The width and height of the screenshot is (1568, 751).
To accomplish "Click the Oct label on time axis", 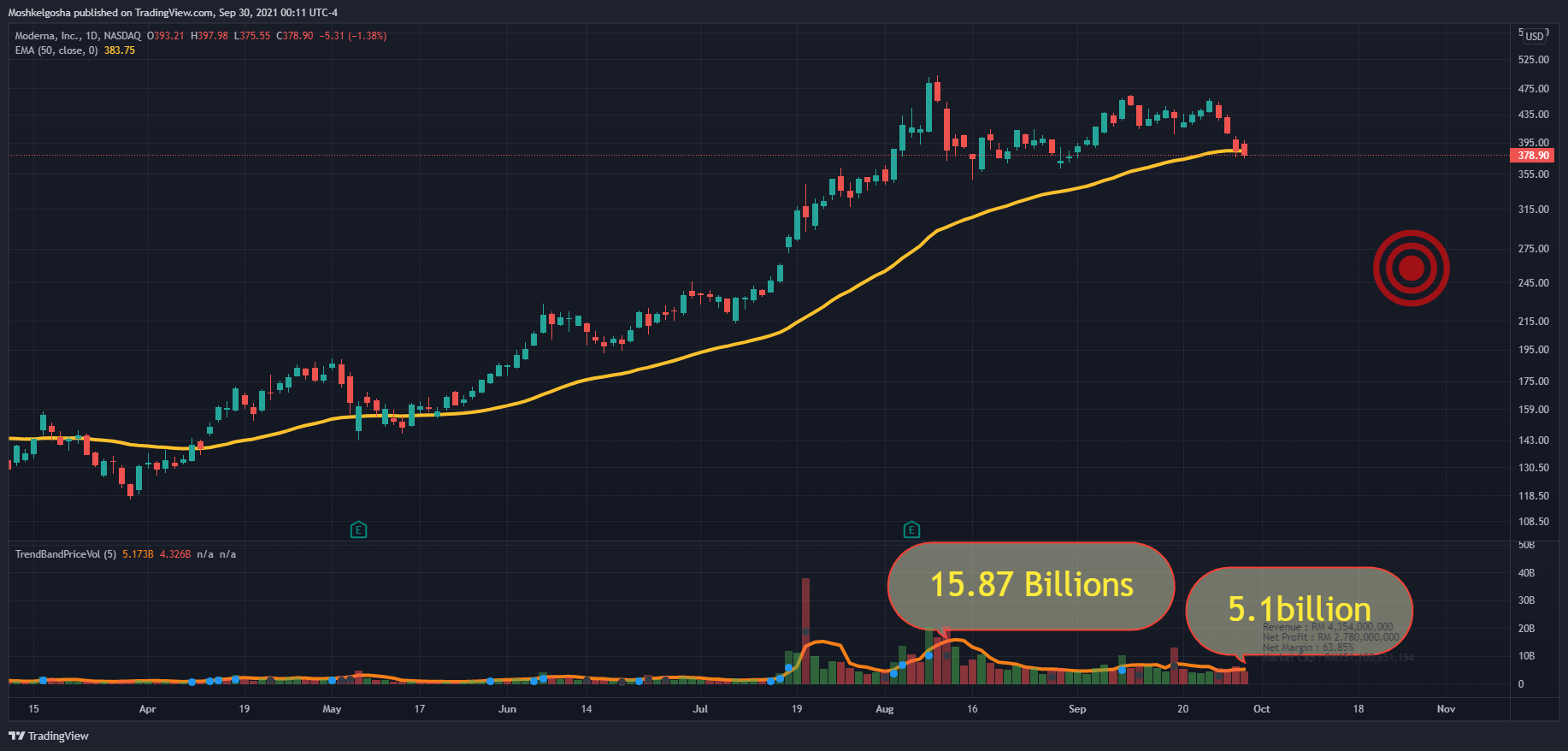I will pyautogui.click(x=1262, y=709).
